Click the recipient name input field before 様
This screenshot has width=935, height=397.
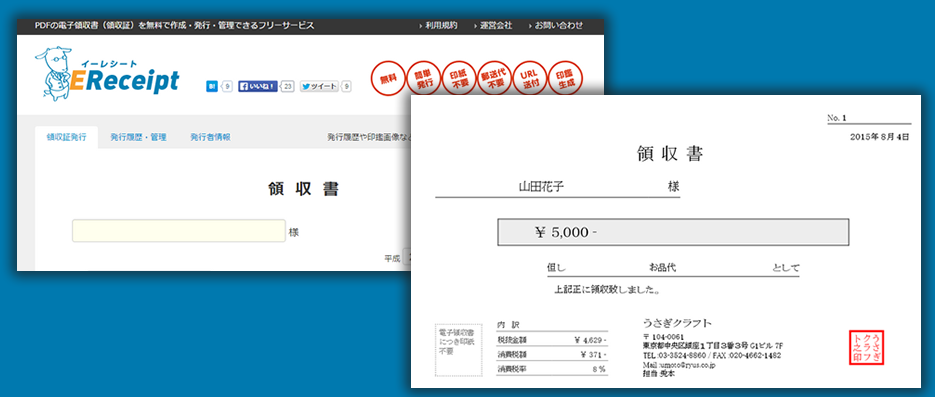pyautogui.click(x=179, y=231)
